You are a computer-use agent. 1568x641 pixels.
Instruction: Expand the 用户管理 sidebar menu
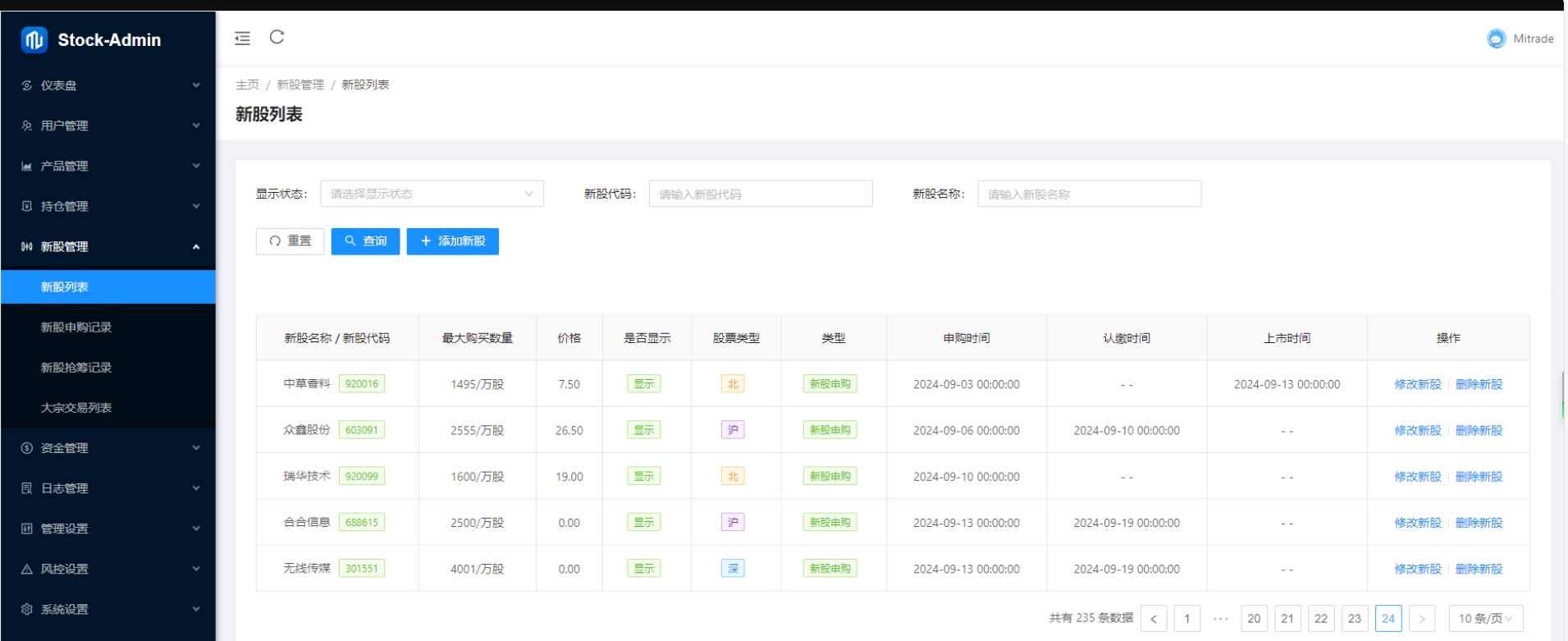pyautogui.click(x=107, y=126)
